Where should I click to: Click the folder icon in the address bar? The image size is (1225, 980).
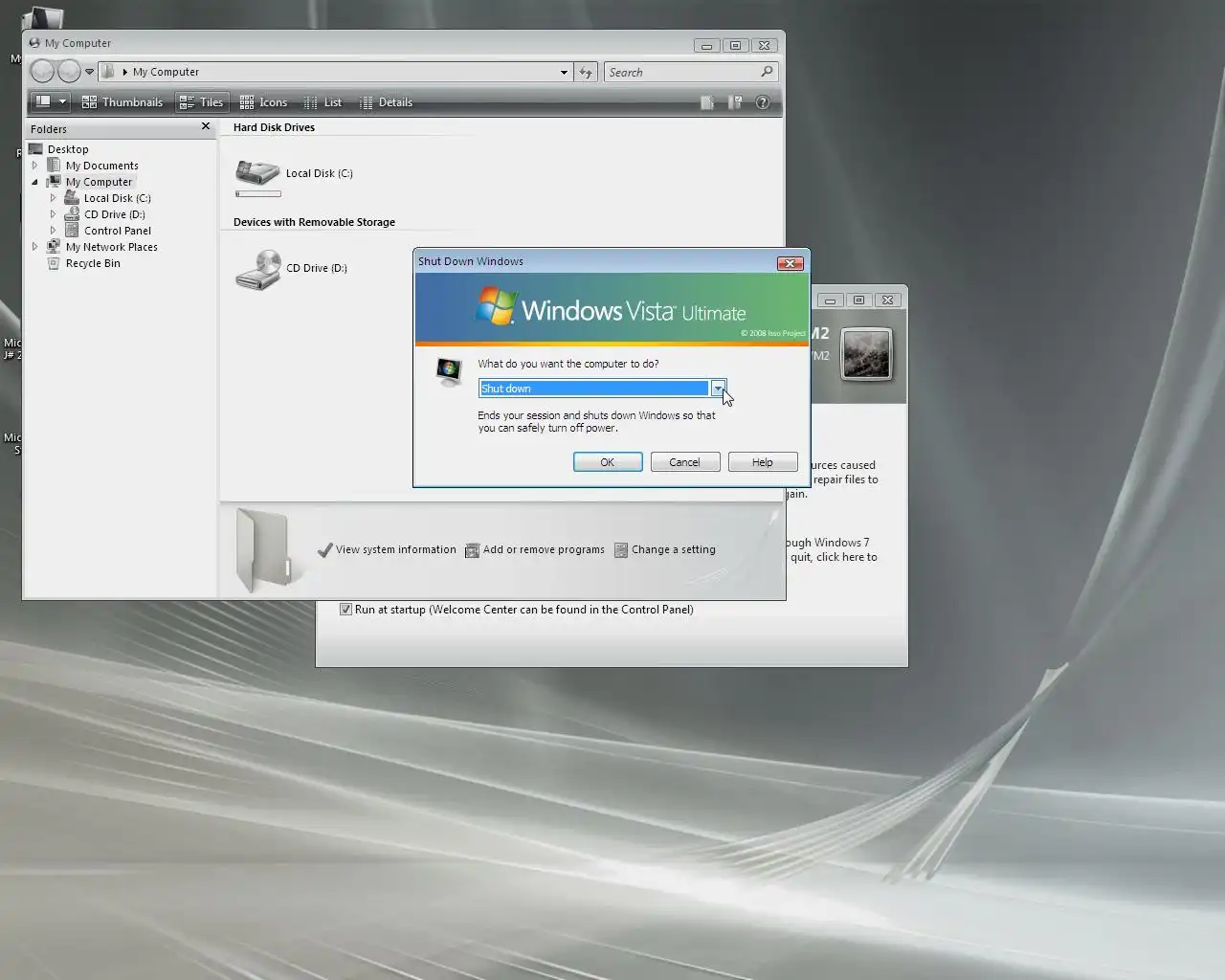(109, 72)
